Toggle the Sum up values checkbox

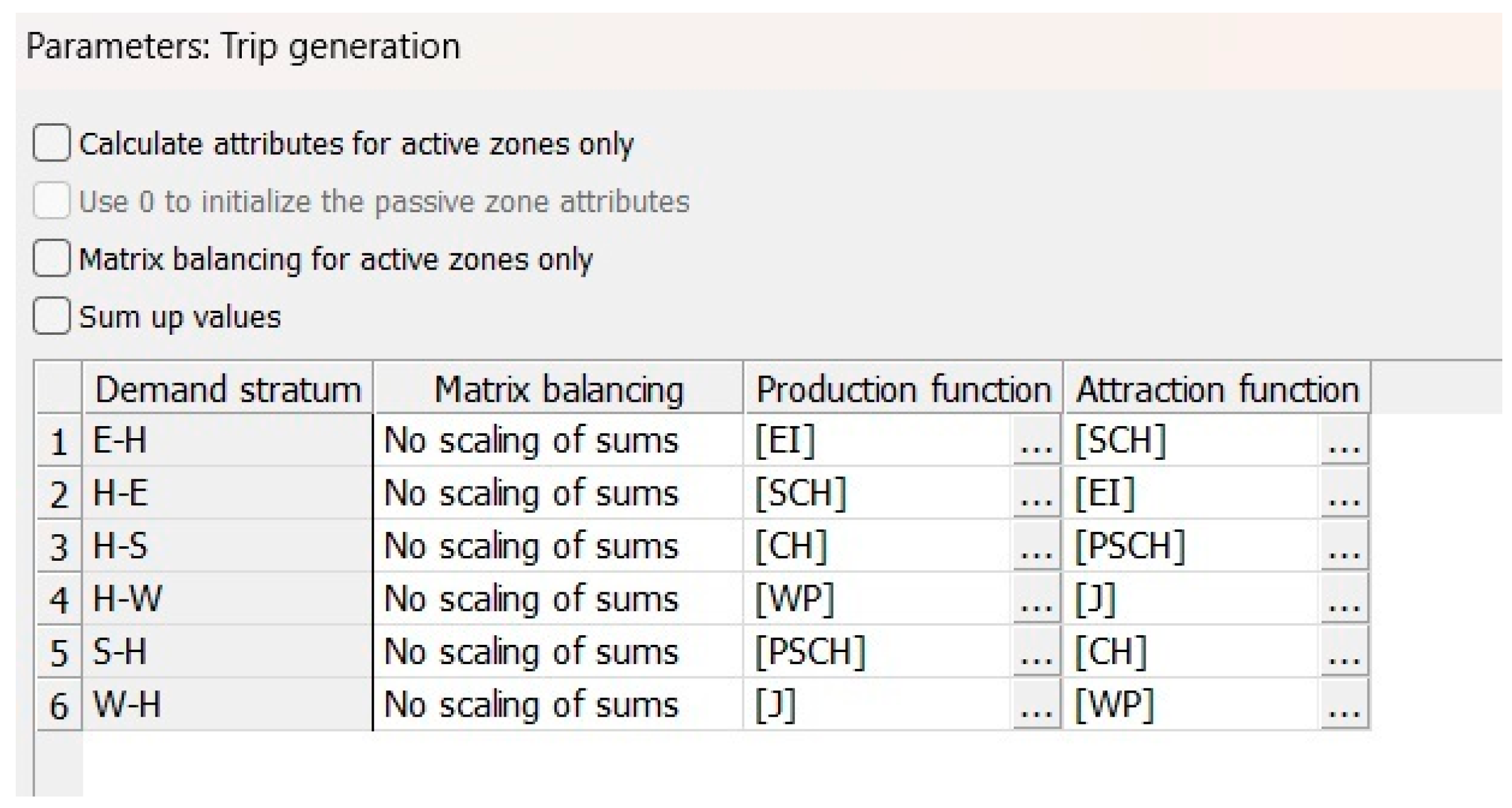pos(52,316)
